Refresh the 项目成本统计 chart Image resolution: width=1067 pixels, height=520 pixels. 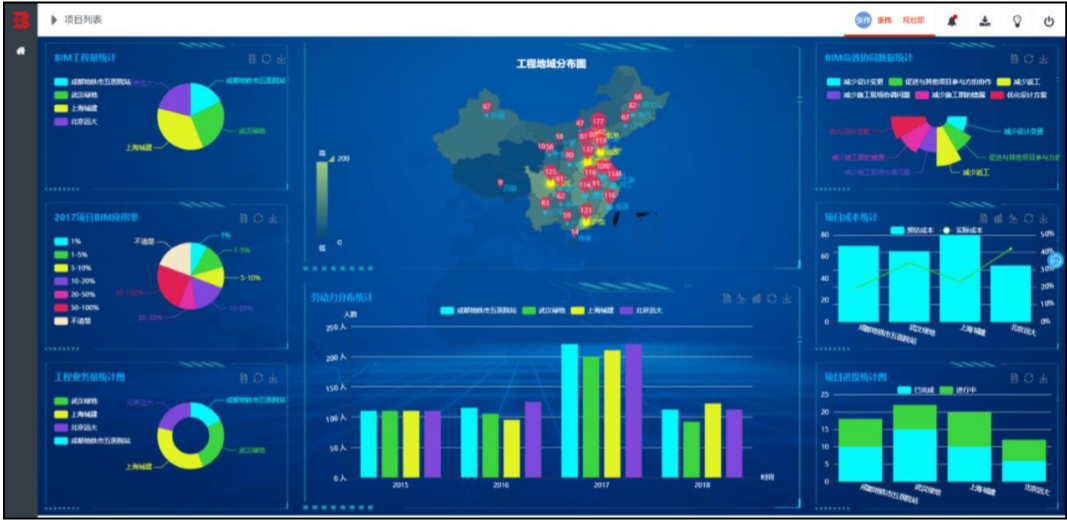coord(1029,218)
